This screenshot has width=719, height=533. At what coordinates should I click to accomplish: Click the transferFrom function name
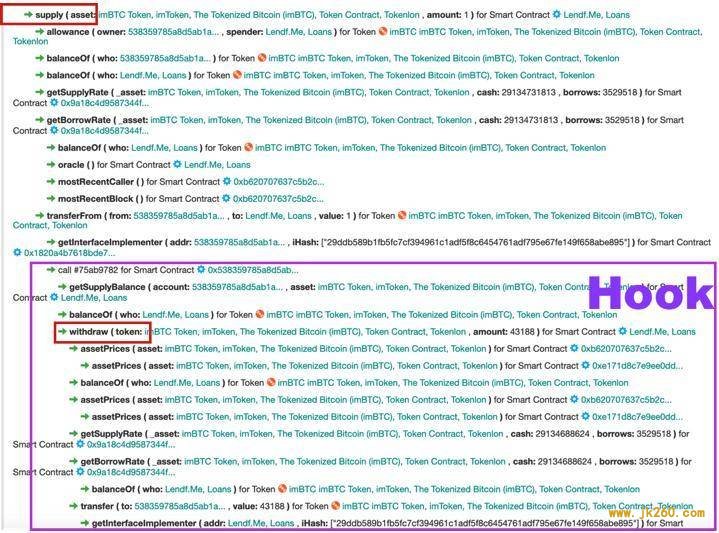[x=74, y=216]
